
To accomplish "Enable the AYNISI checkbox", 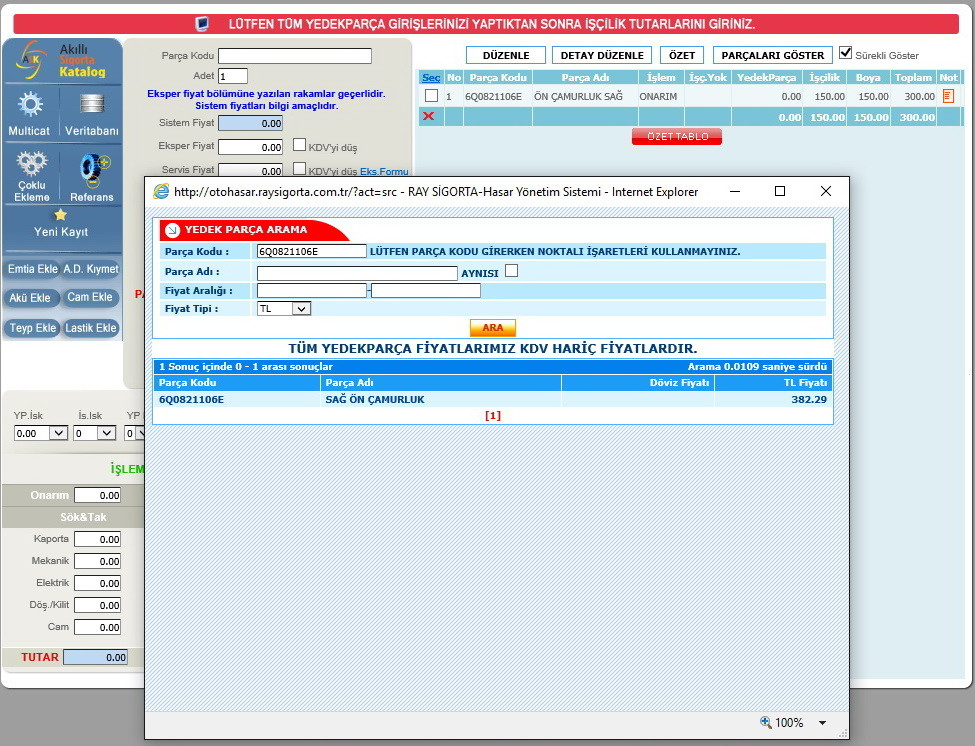I will click(511, 271).
